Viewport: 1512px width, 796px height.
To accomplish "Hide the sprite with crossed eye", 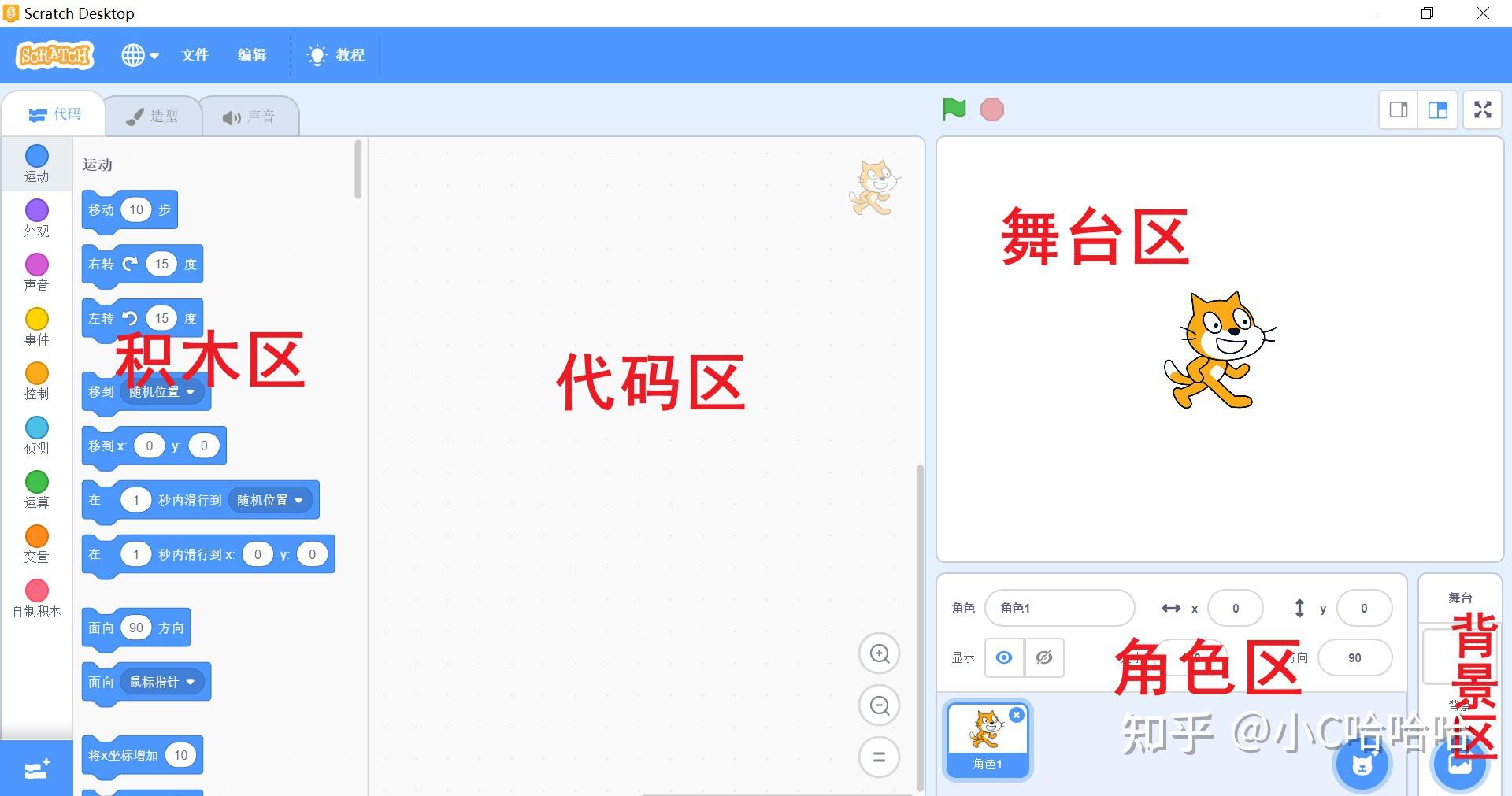I will point(1044,657).
